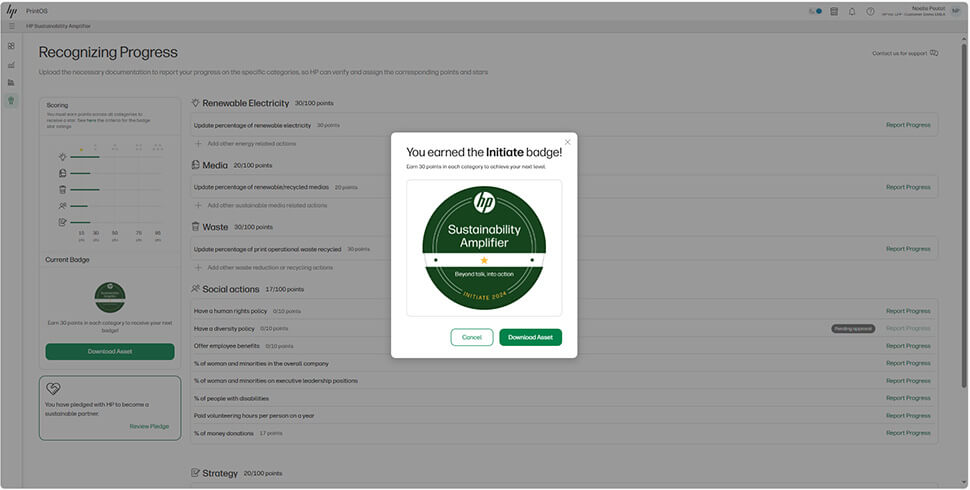The width and height of the screenshot is (970, 490).
Task: Click Report Progress for money donations row
Action: (x=908, y=433)
